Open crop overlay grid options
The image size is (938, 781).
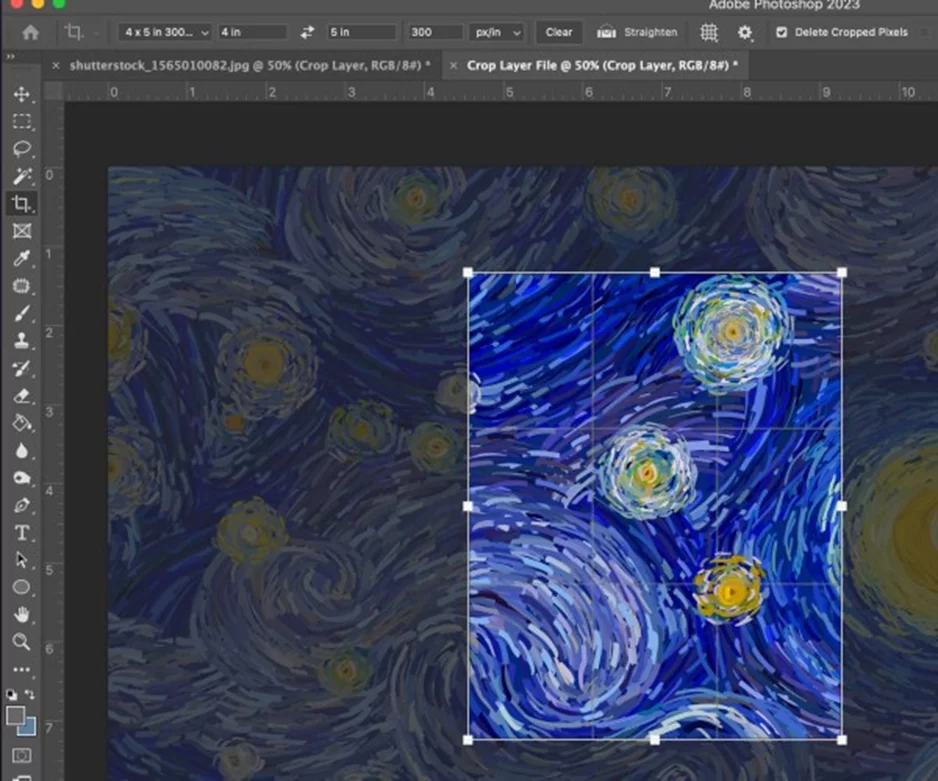coord(709,32)
